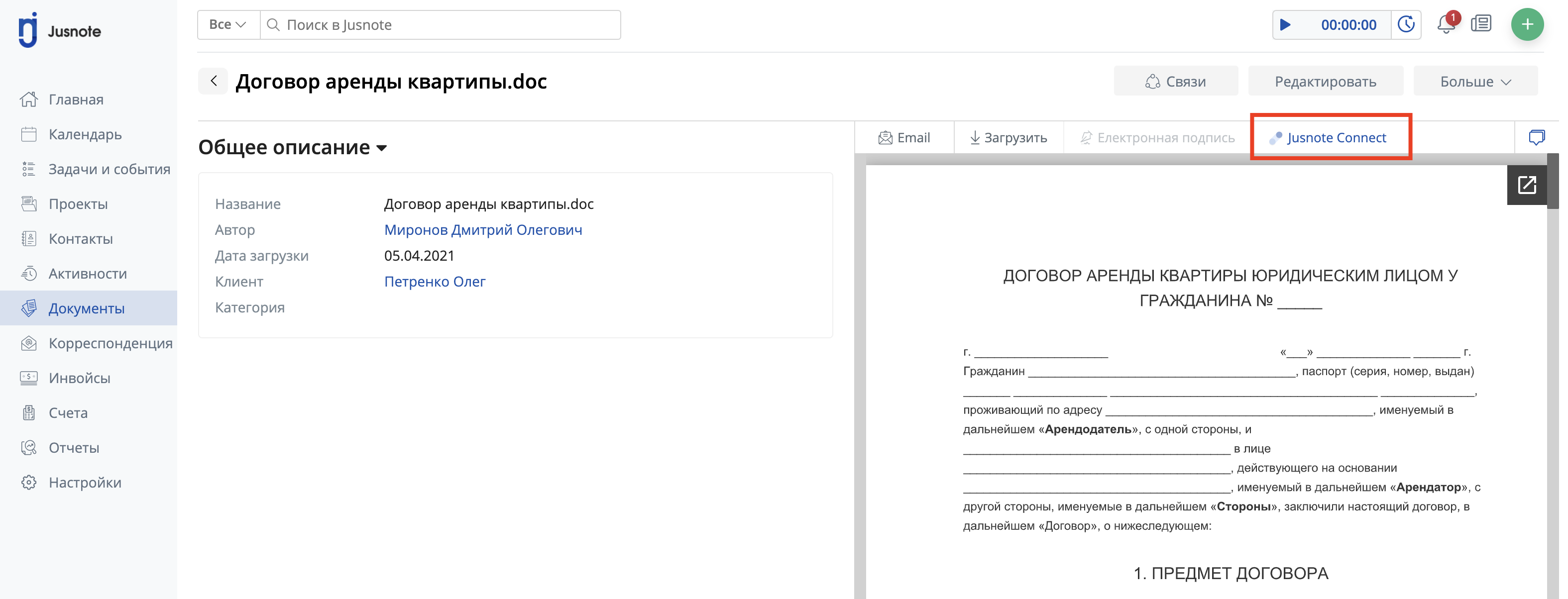The width and height of the screenshot is (1568, 599).
Task: Click the green plus add button
Action: point(1527,24)
